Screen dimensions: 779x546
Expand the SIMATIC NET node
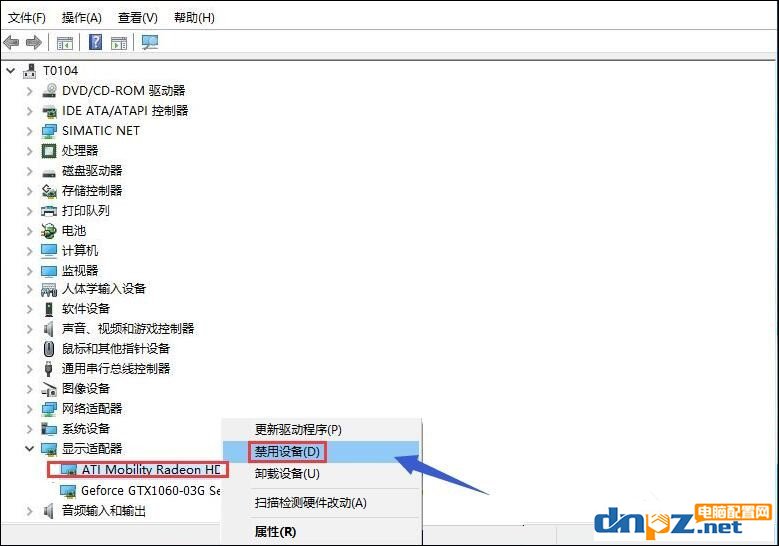pos(29,131)
